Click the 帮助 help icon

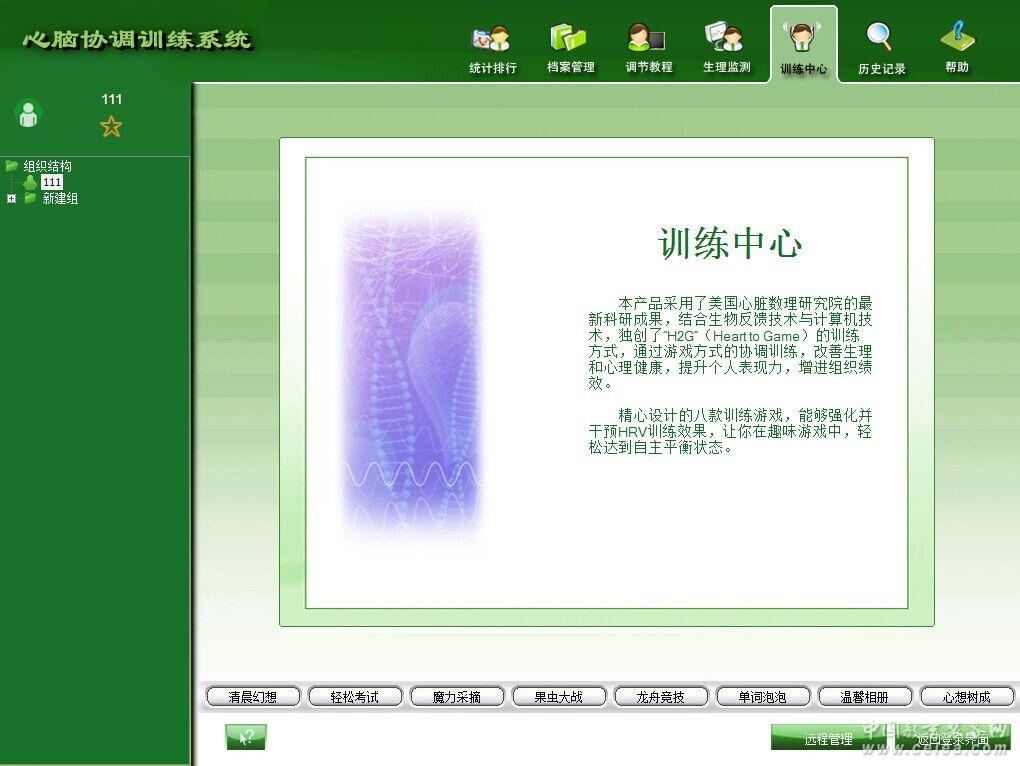pyautogui.click(x=957, y=48)
